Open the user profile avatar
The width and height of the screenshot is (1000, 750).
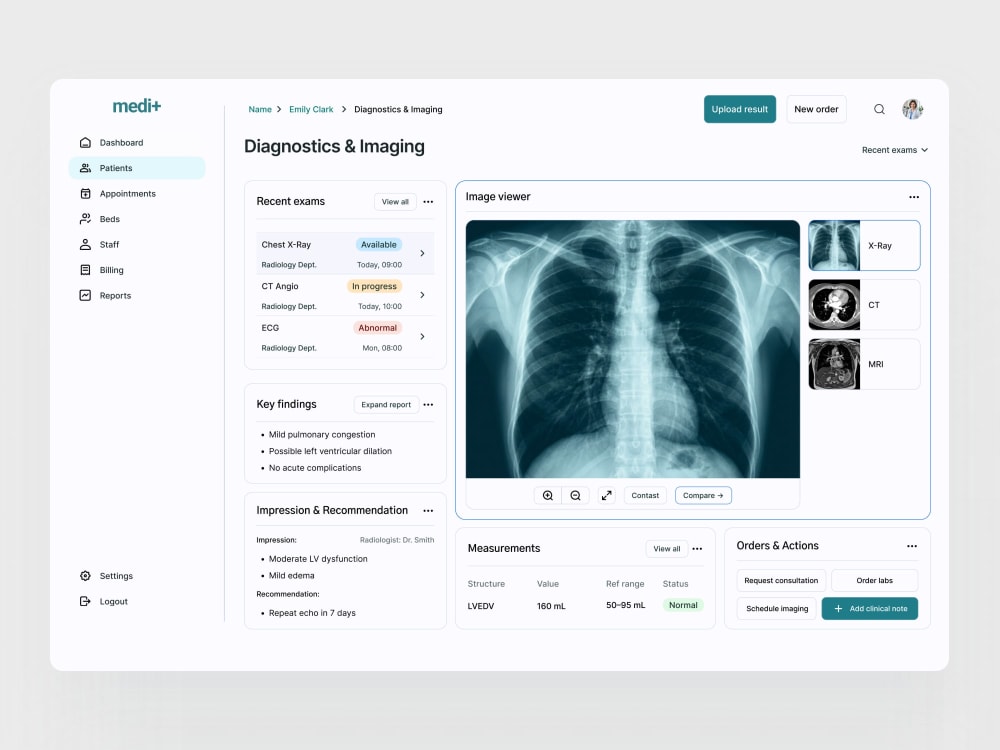(913, 109)
